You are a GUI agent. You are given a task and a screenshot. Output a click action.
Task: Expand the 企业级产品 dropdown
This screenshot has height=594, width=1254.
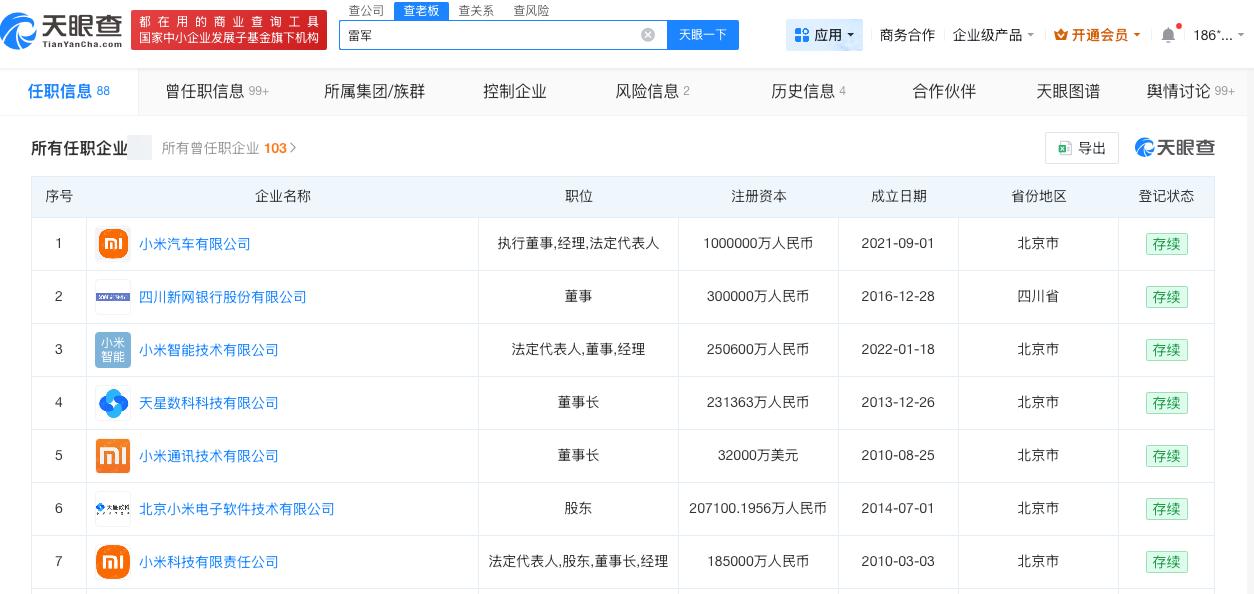click(993, 35)
